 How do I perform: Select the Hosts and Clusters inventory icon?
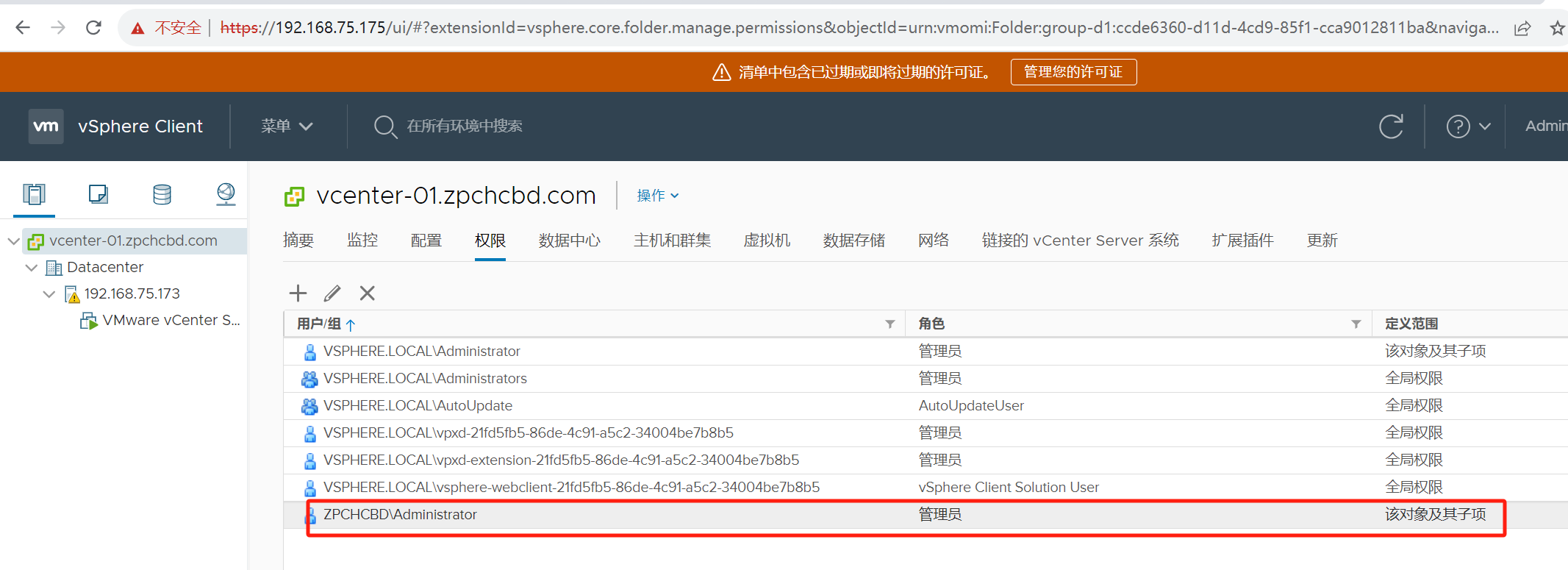(34, 194)
